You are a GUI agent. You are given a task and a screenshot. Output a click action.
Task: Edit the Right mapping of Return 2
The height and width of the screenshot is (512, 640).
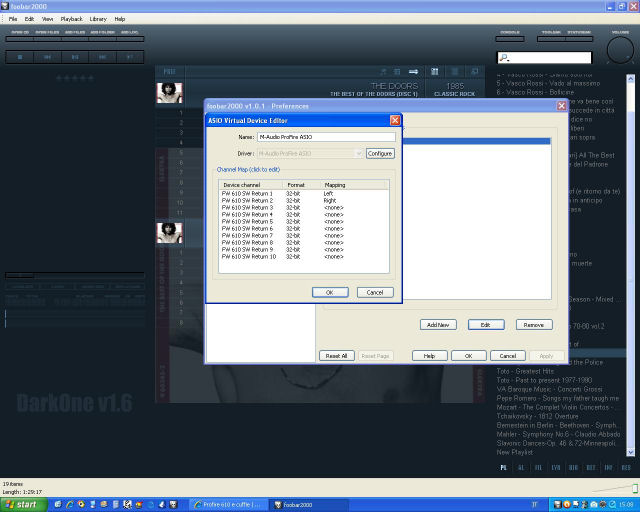click(330, 200)
